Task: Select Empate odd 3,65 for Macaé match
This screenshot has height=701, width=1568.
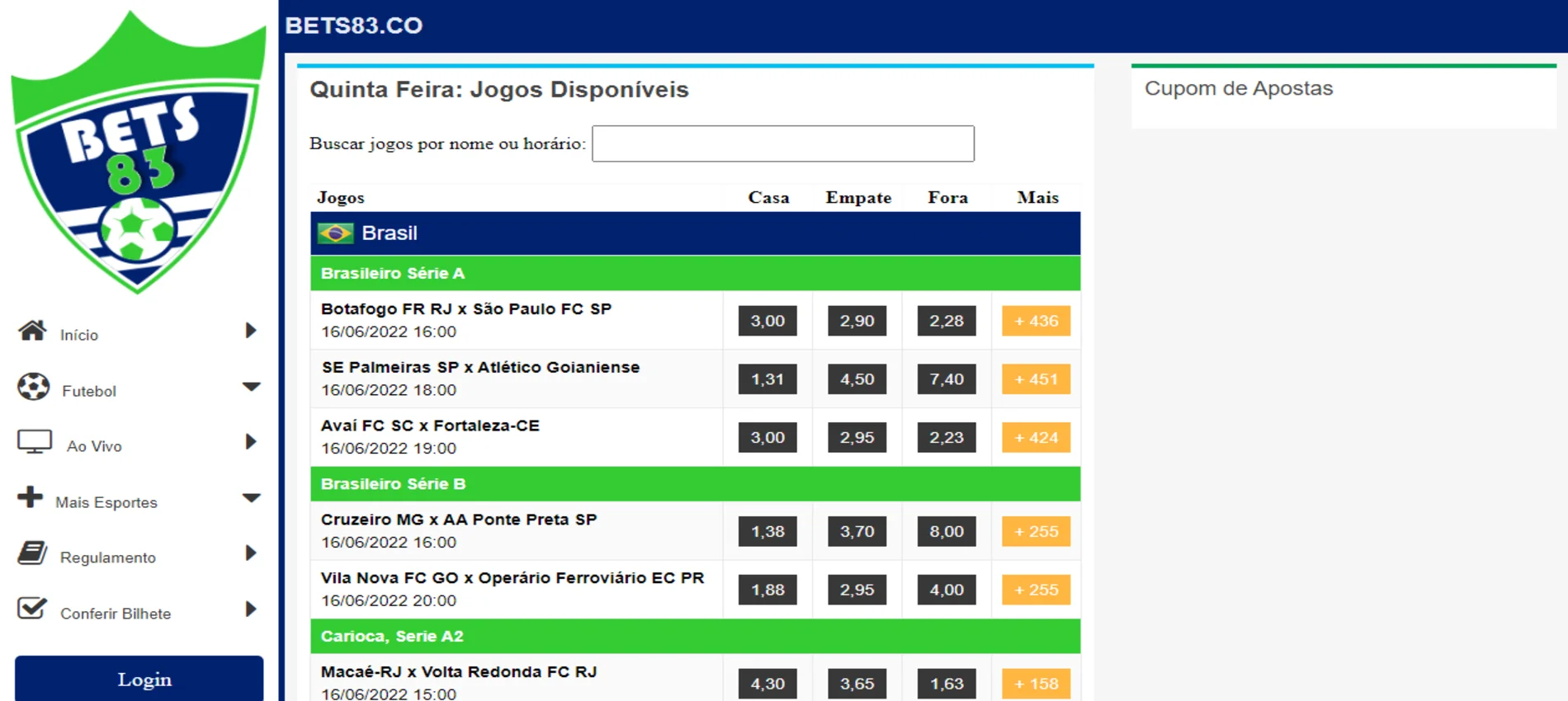Action: [857, 684]
